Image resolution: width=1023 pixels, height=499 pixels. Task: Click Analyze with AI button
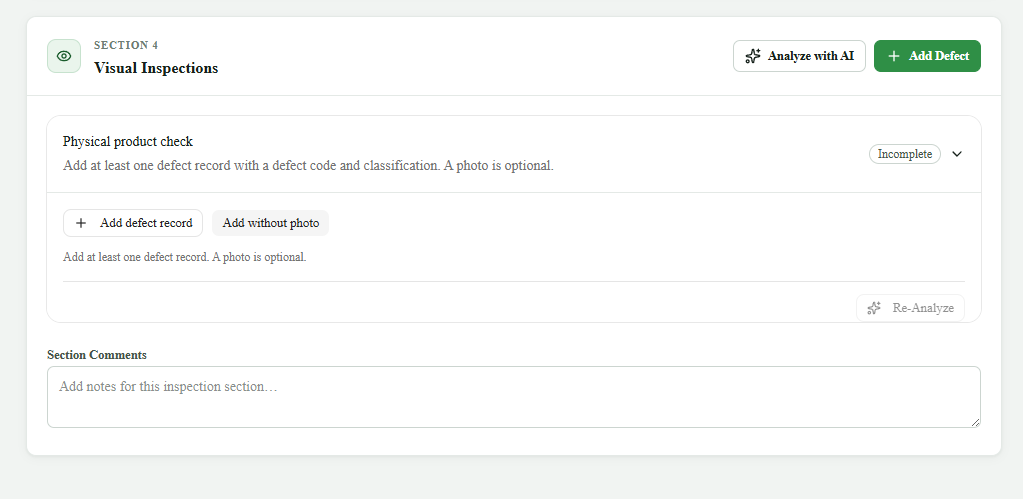pyautogui.click(x=799, y=56)
